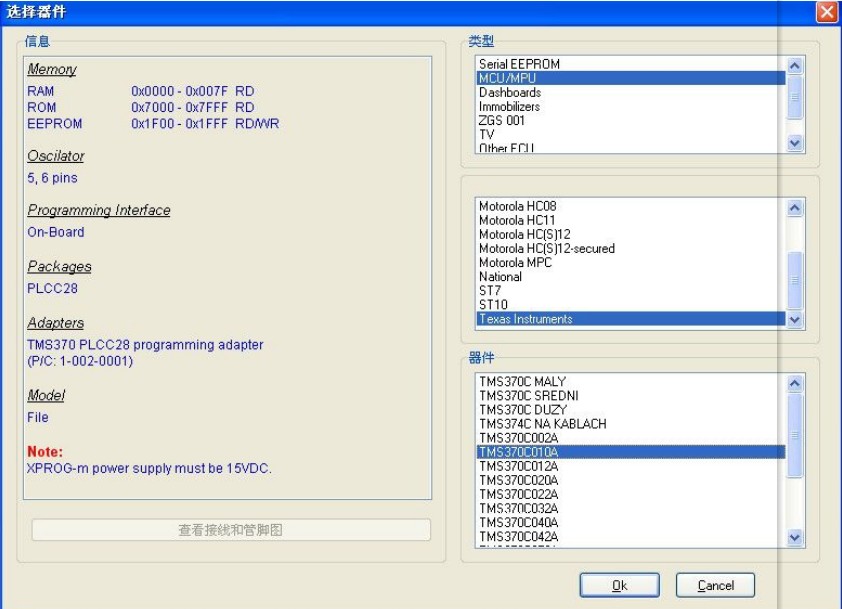Image resolution: width=842 pixels, height=609 pixels.
Task: Pick National in manufacturer list
Action: (x=630, y=277)
